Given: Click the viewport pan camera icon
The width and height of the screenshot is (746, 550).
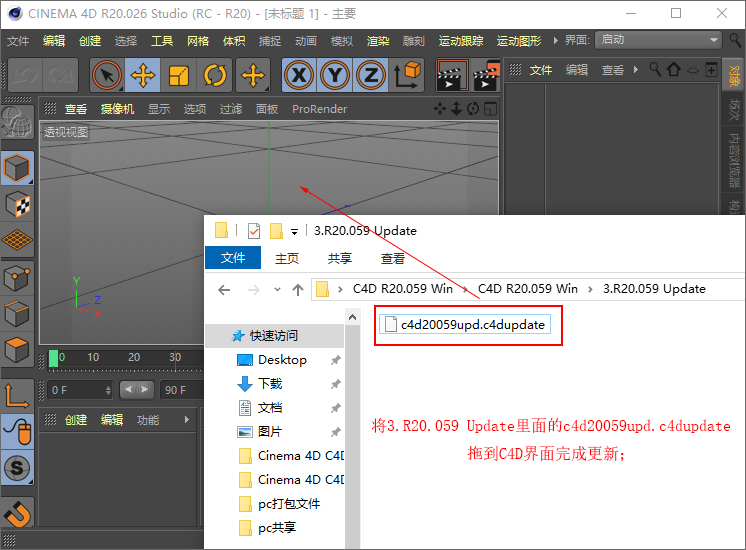Looking at the screenshot, I should click(440, 109).
